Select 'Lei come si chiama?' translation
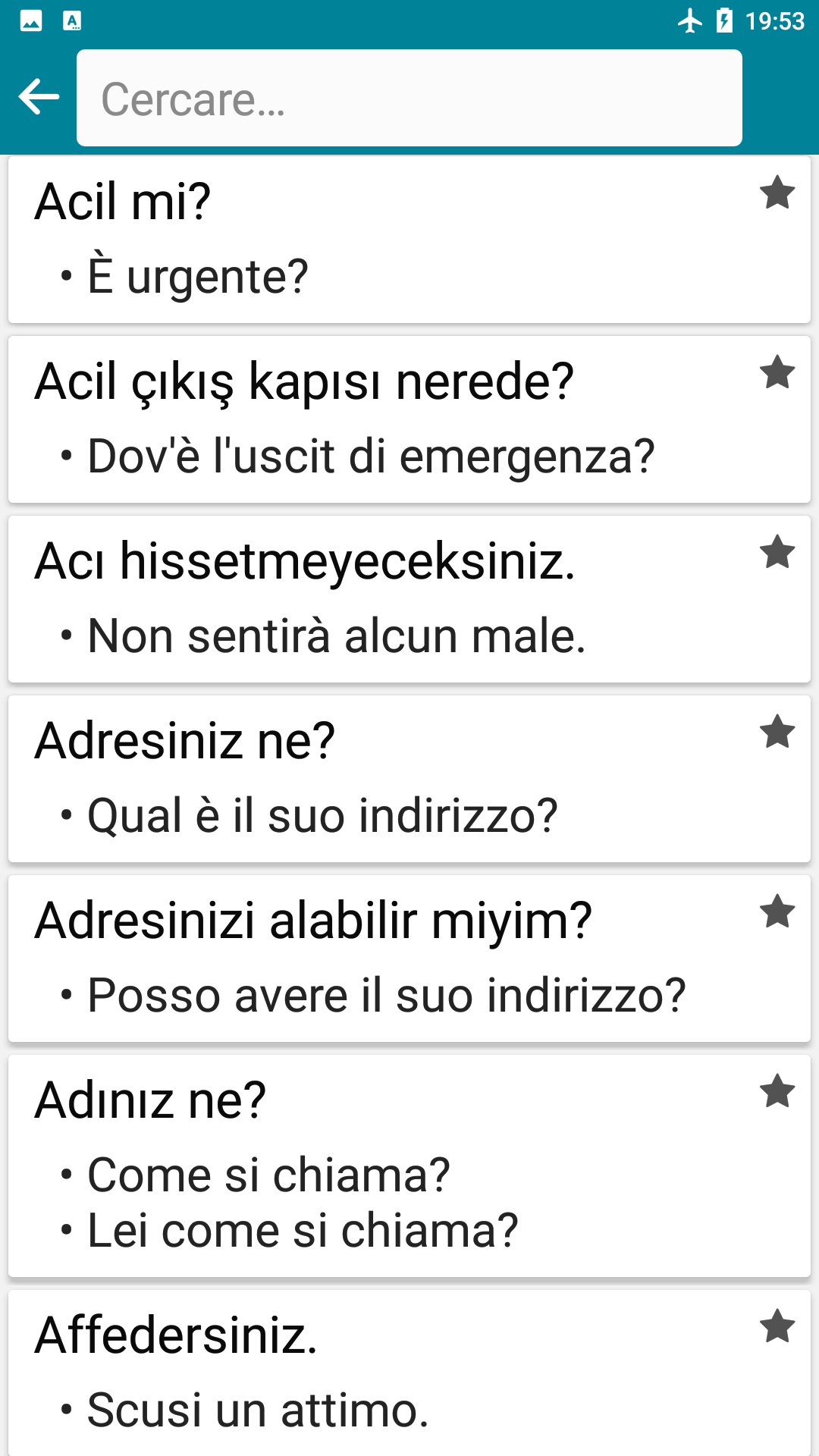The image size is (819, 1456). tap(303, 1231)
